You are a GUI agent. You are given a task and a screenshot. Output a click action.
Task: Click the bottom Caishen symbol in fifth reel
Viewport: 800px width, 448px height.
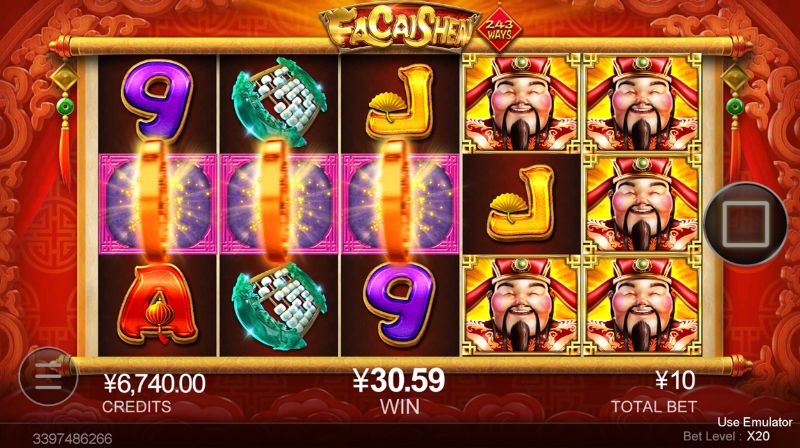[642, 305]
